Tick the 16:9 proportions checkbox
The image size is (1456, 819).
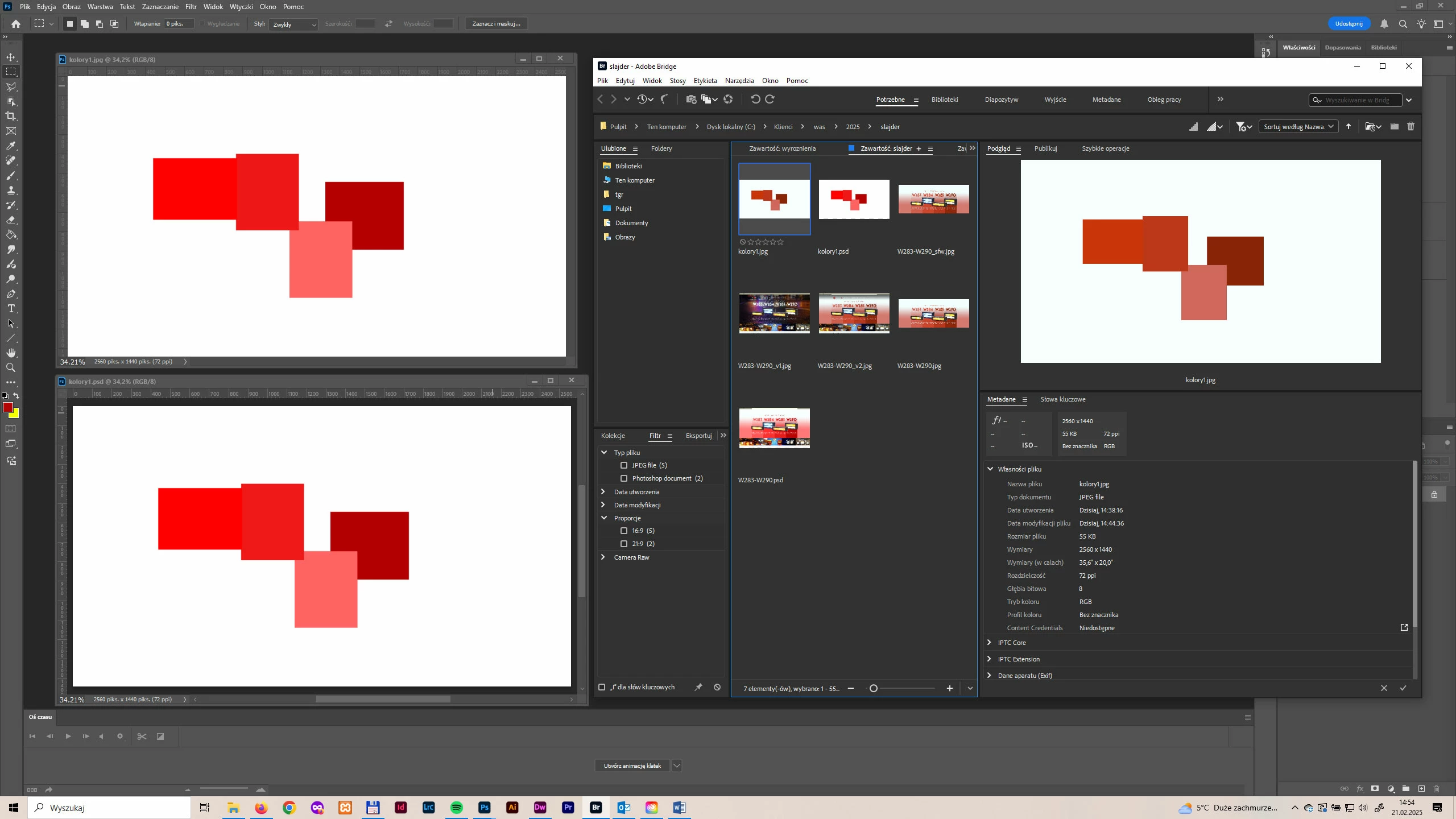click(624, 531)
